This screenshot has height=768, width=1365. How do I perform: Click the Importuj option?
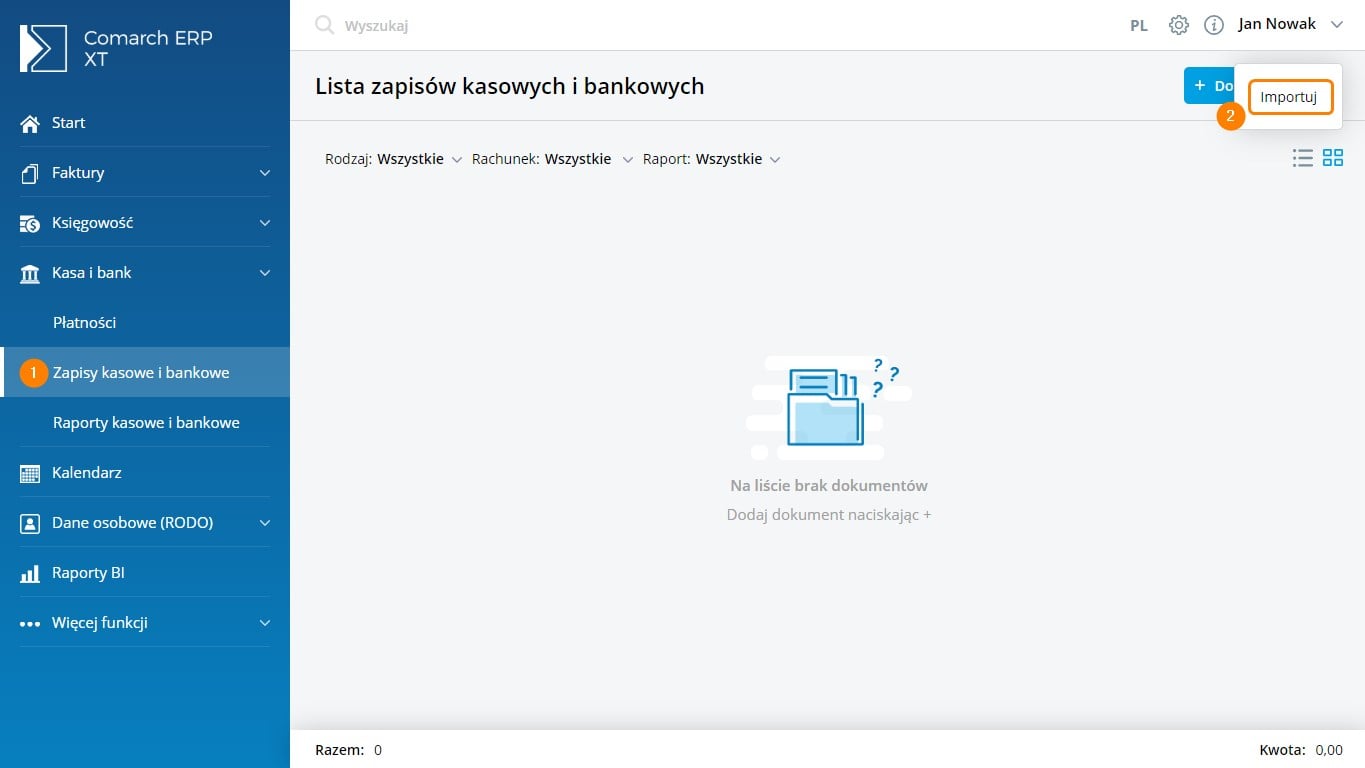1290,97
